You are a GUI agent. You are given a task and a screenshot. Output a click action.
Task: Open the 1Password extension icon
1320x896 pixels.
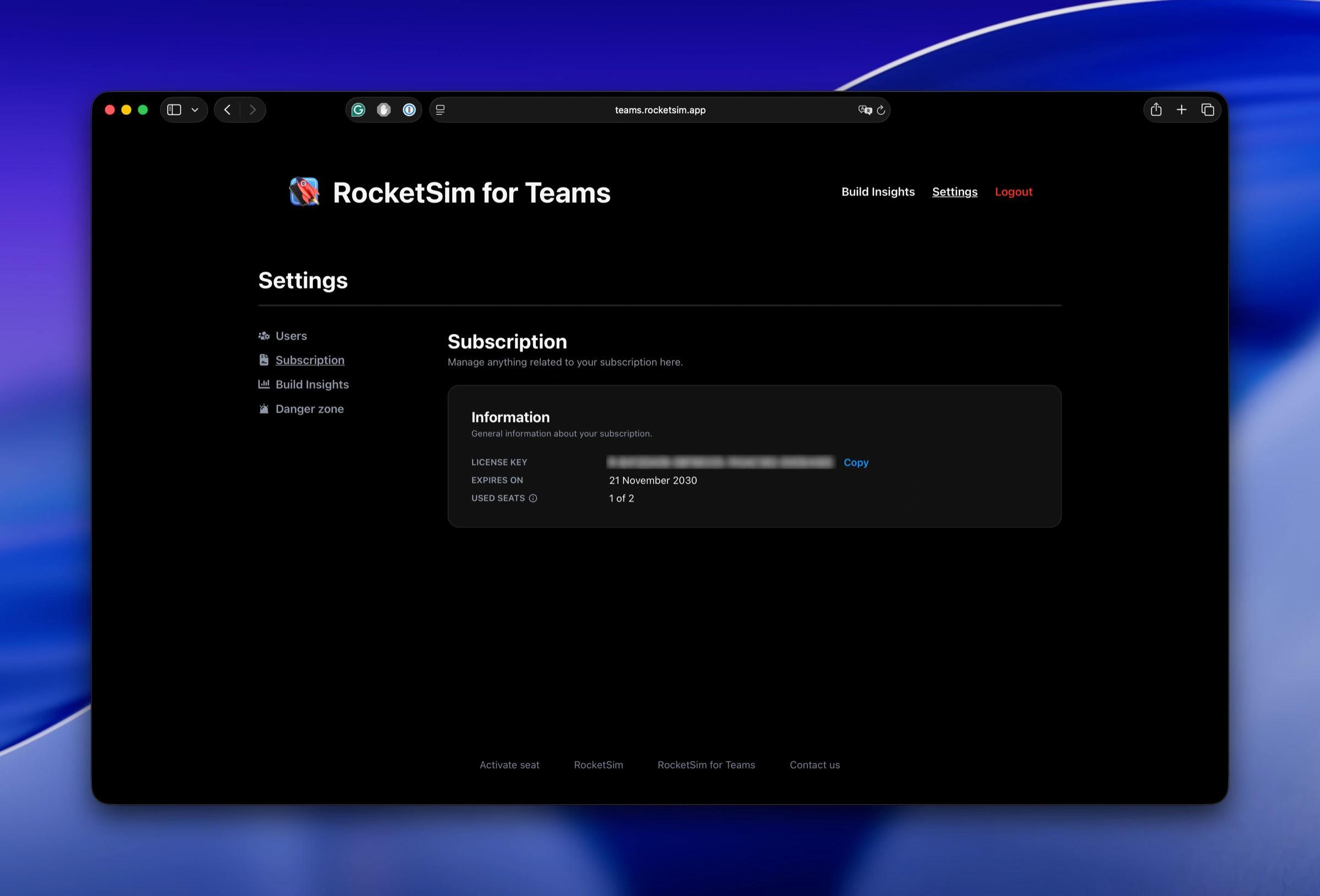[x=409, y=109]
